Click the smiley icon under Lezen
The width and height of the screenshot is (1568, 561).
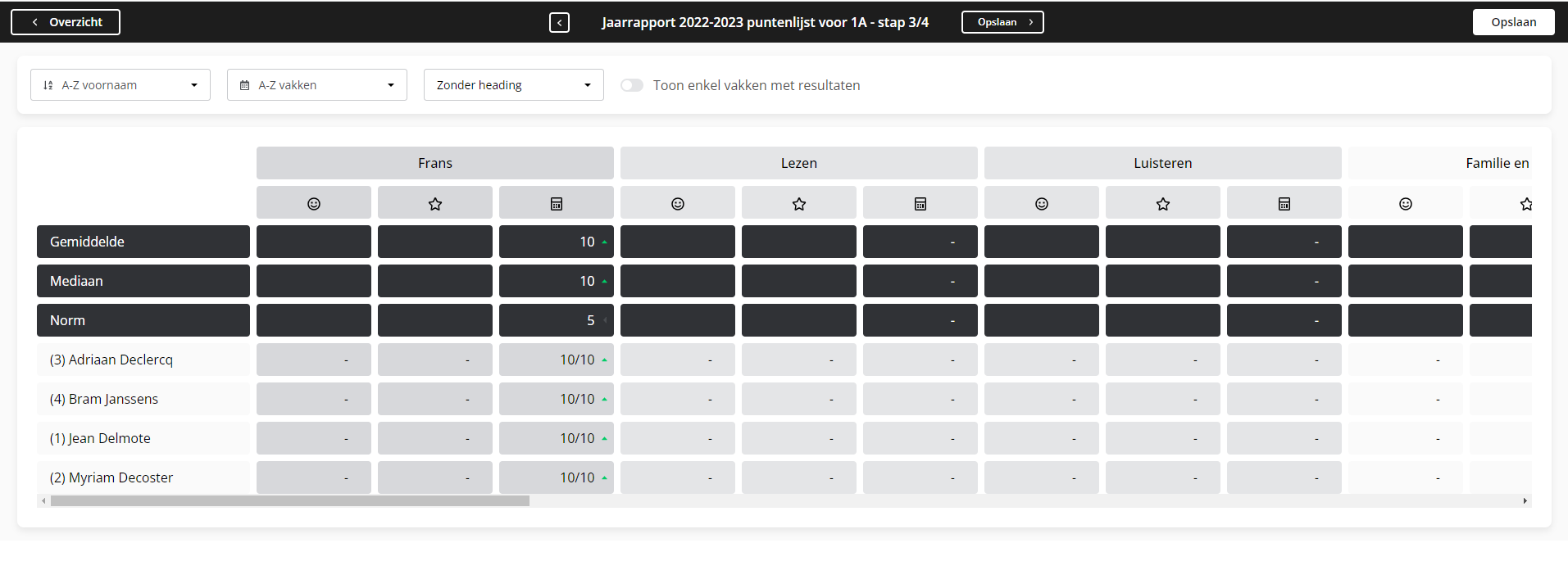click(677, 204)
